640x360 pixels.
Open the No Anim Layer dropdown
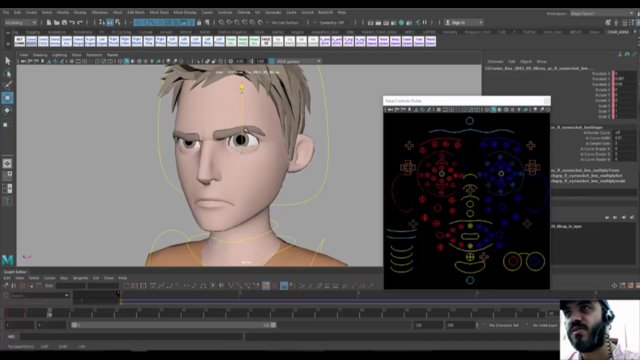(x=545, y=325)
